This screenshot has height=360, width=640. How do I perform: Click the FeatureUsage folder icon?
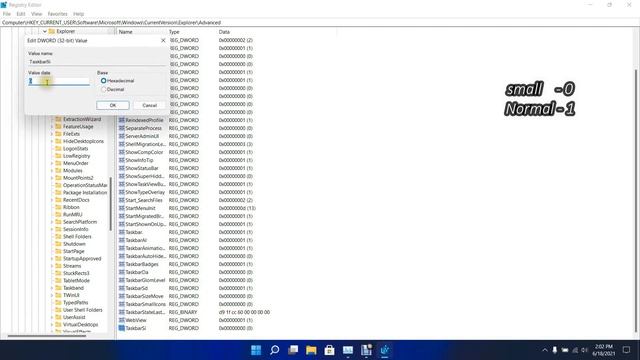[58, 127]
